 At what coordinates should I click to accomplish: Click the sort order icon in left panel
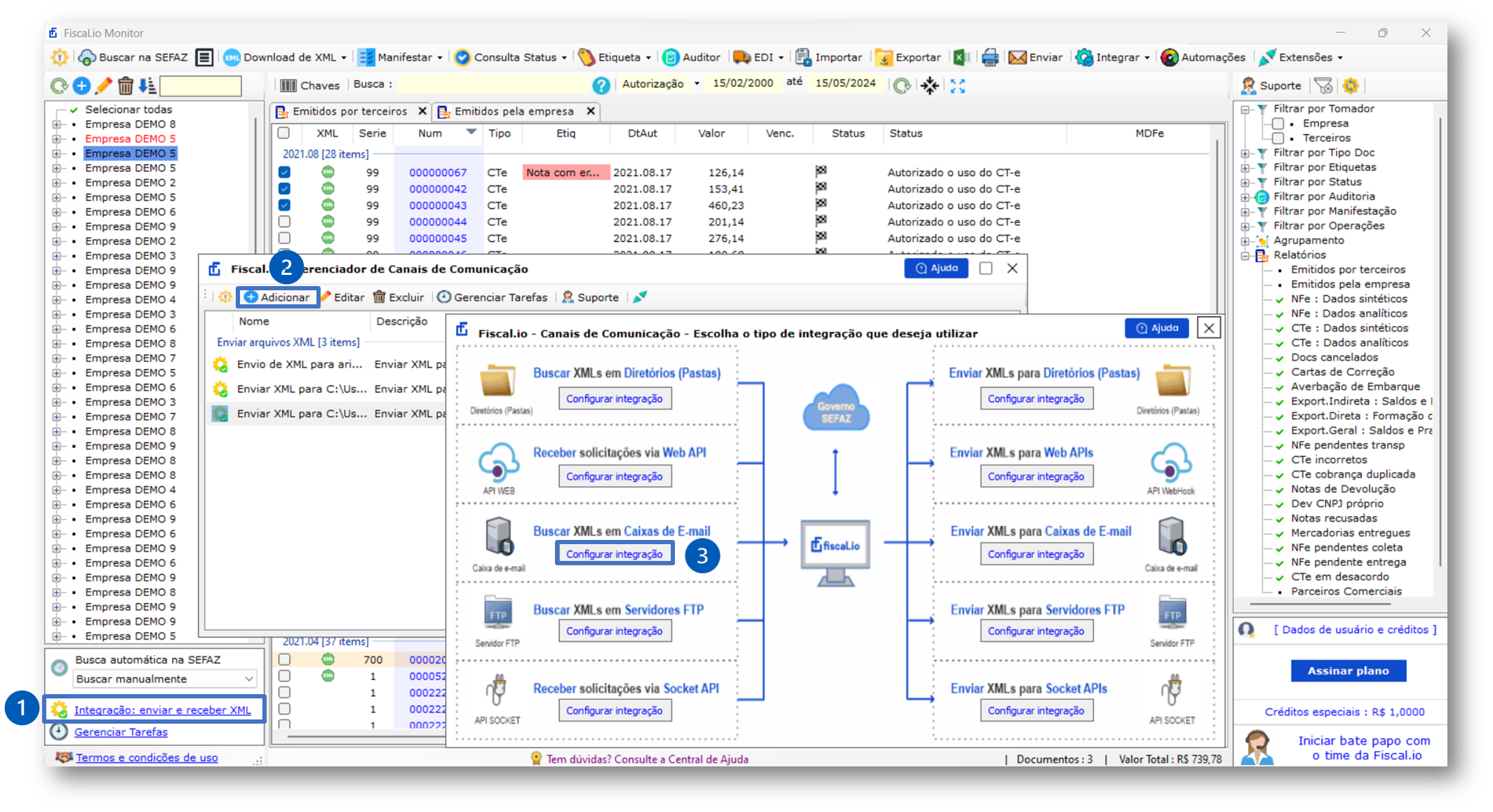point(147,86)
